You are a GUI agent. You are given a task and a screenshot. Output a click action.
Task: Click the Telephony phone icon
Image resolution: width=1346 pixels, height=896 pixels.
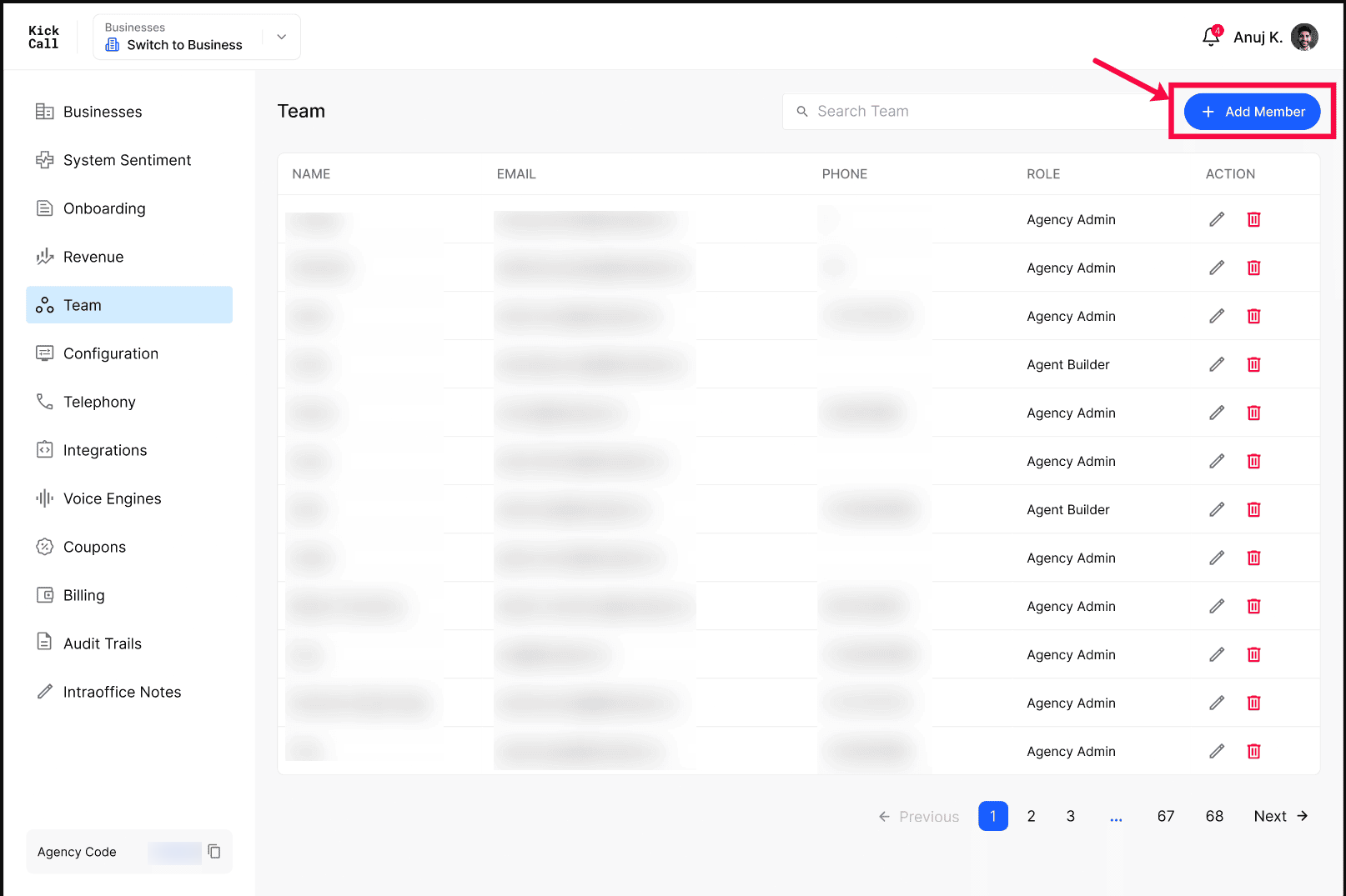[44, 402]
